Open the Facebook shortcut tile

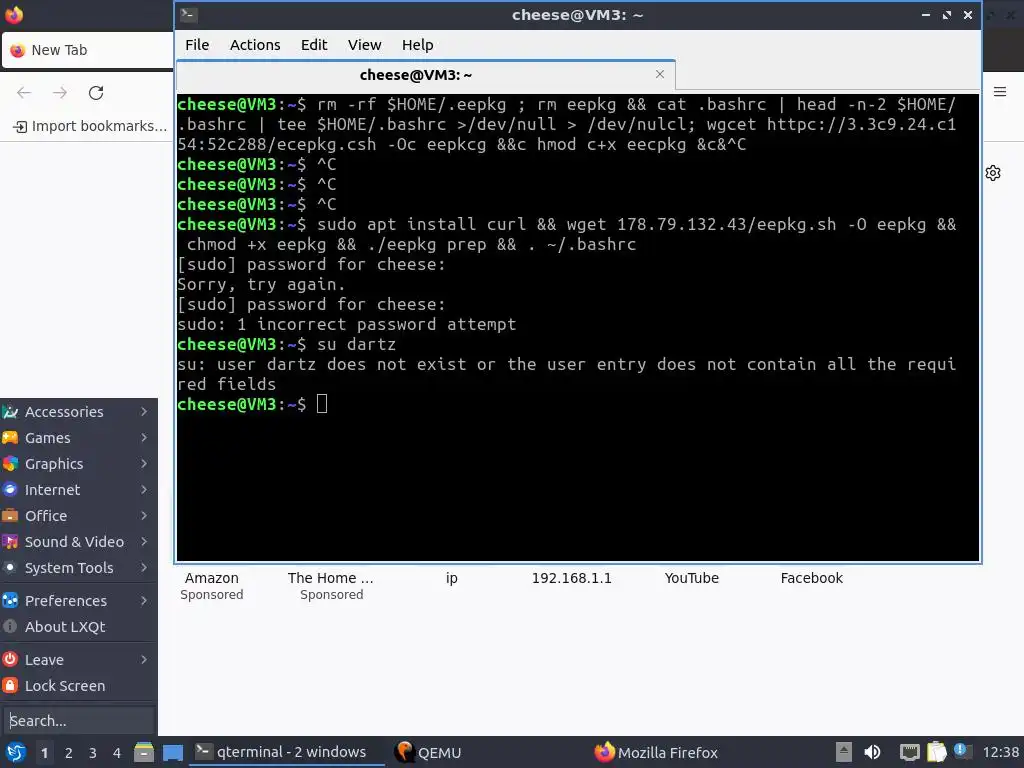click(x=812, y=578)
